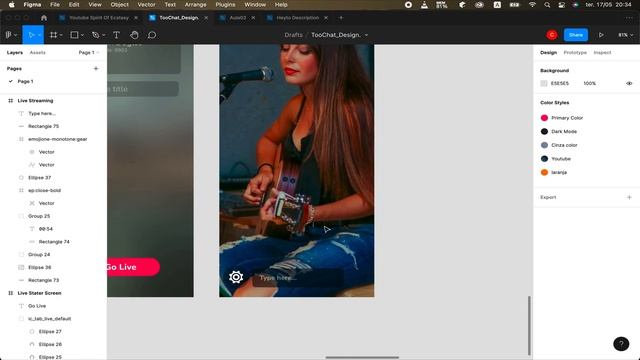640x360 pixels.
Task: Click the Type here input on canvas
Action: tap(298, 278)
